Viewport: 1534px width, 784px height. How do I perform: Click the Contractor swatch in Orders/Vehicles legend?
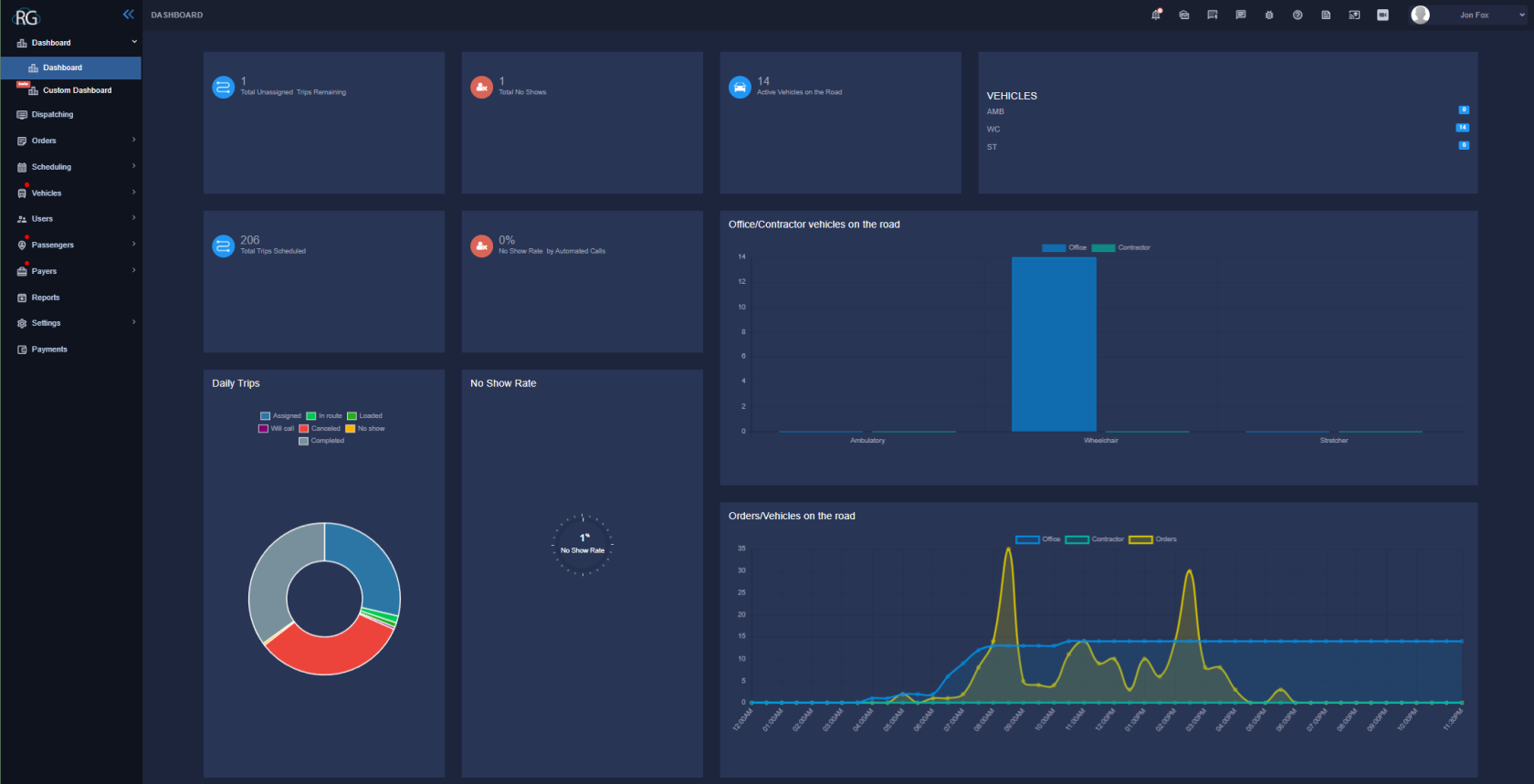1077,539
